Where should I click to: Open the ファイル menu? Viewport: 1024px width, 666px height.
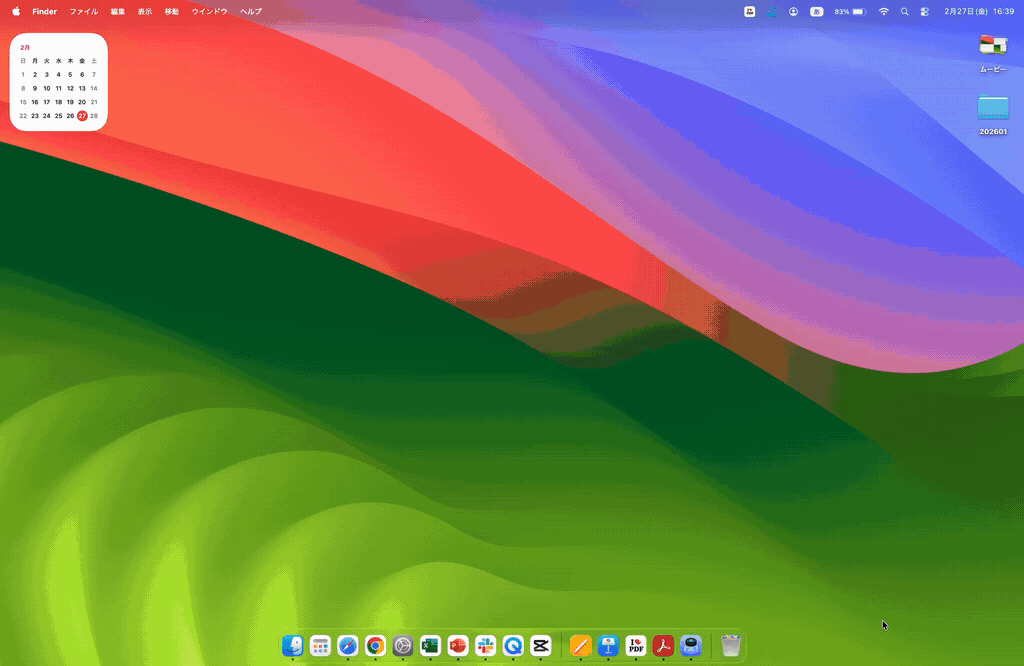(x=83, y=12)
